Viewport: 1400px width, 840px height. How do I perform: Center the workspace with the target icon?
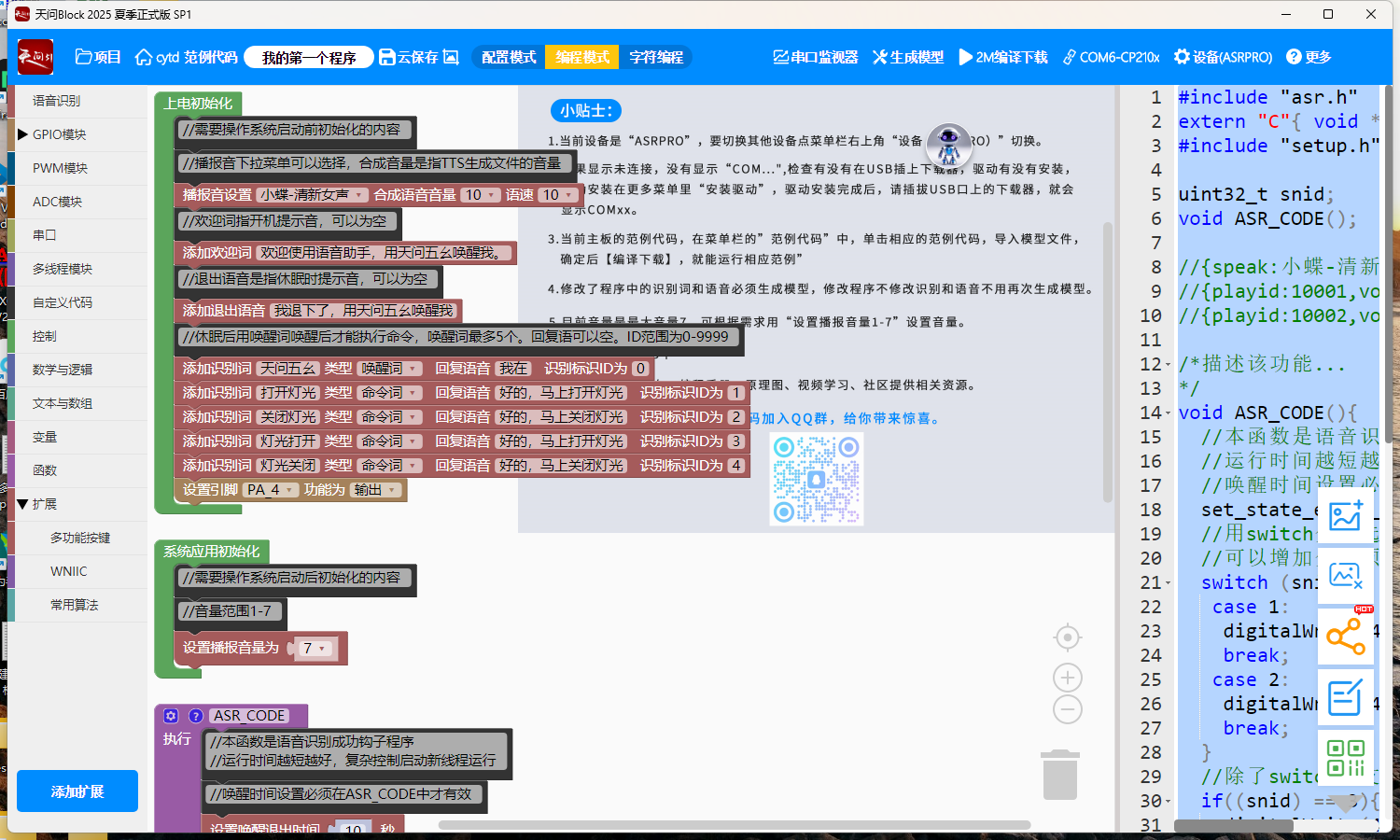[x=1067, y=637]
